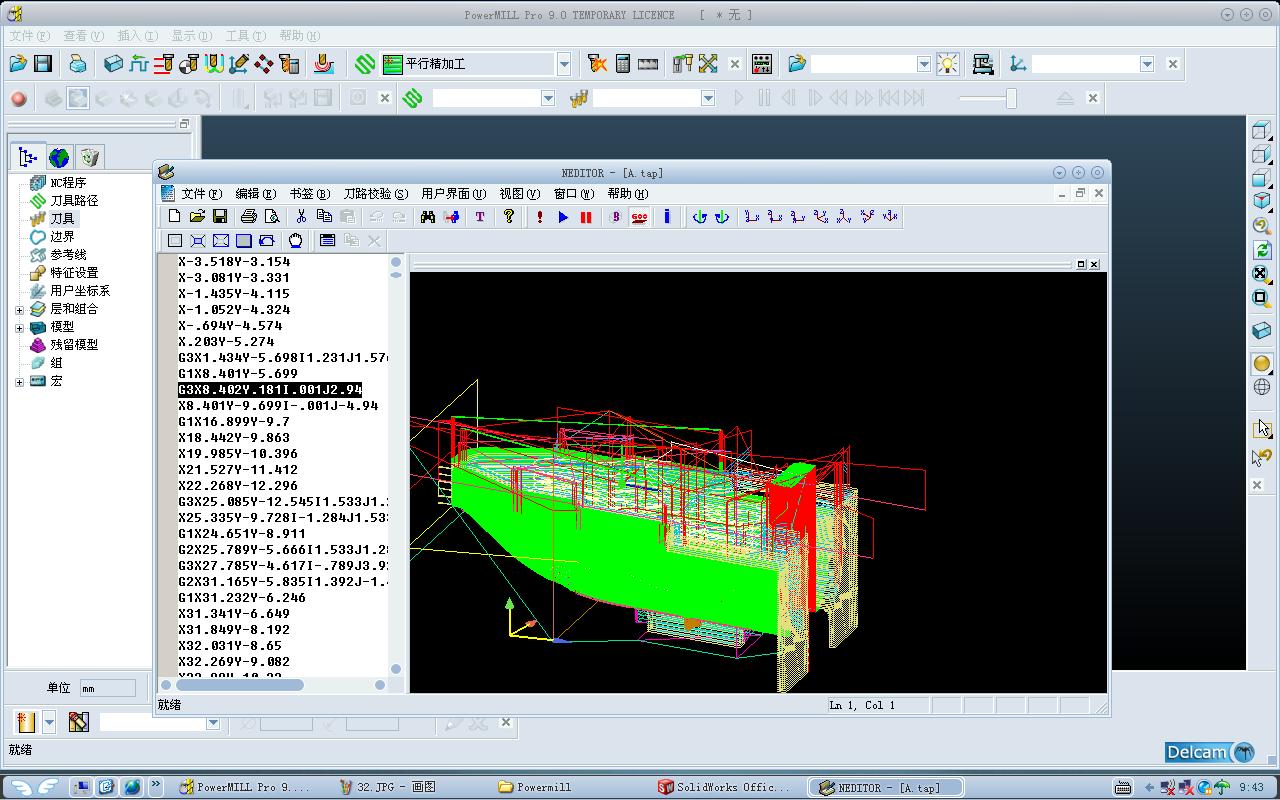The height and width of the screenshot is (800, 1280).
Task: Open the toolpath dropdown in second toolbar
Action: point(548,98)
